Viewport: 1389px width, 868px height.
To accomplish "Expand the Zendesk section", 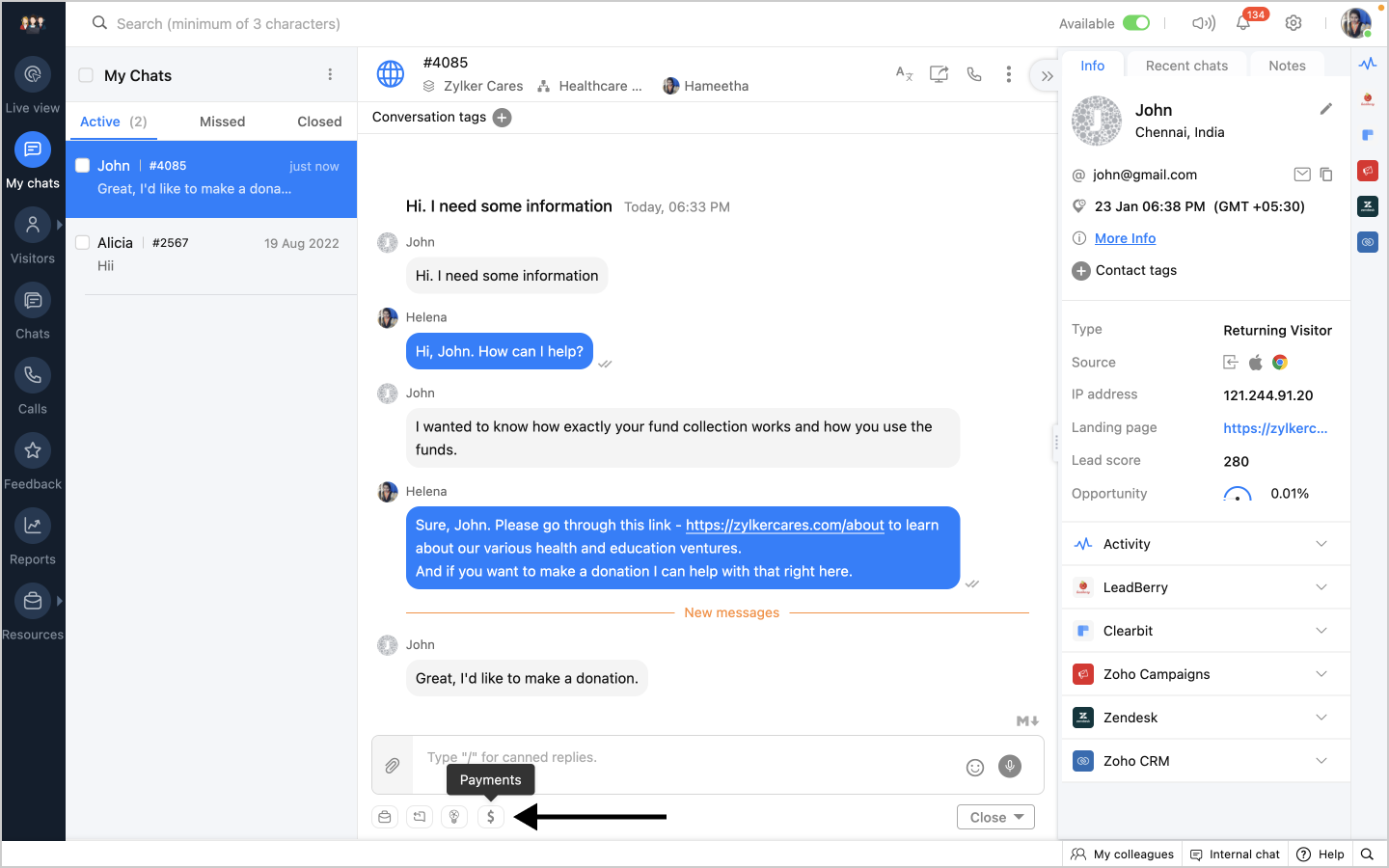I will click(x=1205, y=718).
